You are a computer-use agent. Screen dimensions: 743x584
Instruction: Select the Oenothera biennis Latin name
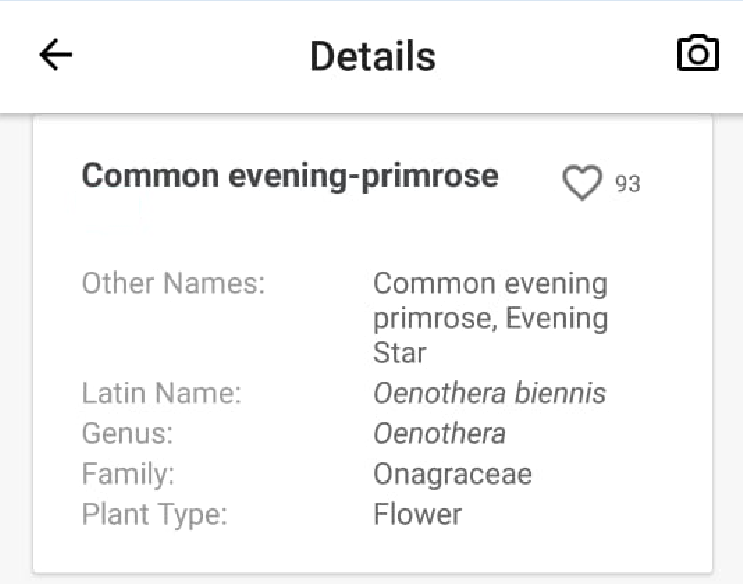click(489, 394)
